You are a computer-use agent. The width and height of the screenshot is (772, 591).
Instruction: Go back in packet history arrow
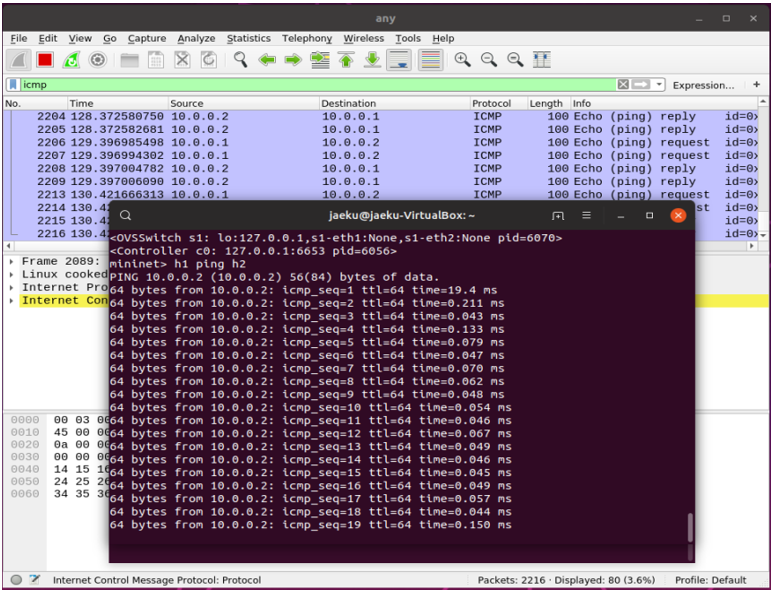267,60
